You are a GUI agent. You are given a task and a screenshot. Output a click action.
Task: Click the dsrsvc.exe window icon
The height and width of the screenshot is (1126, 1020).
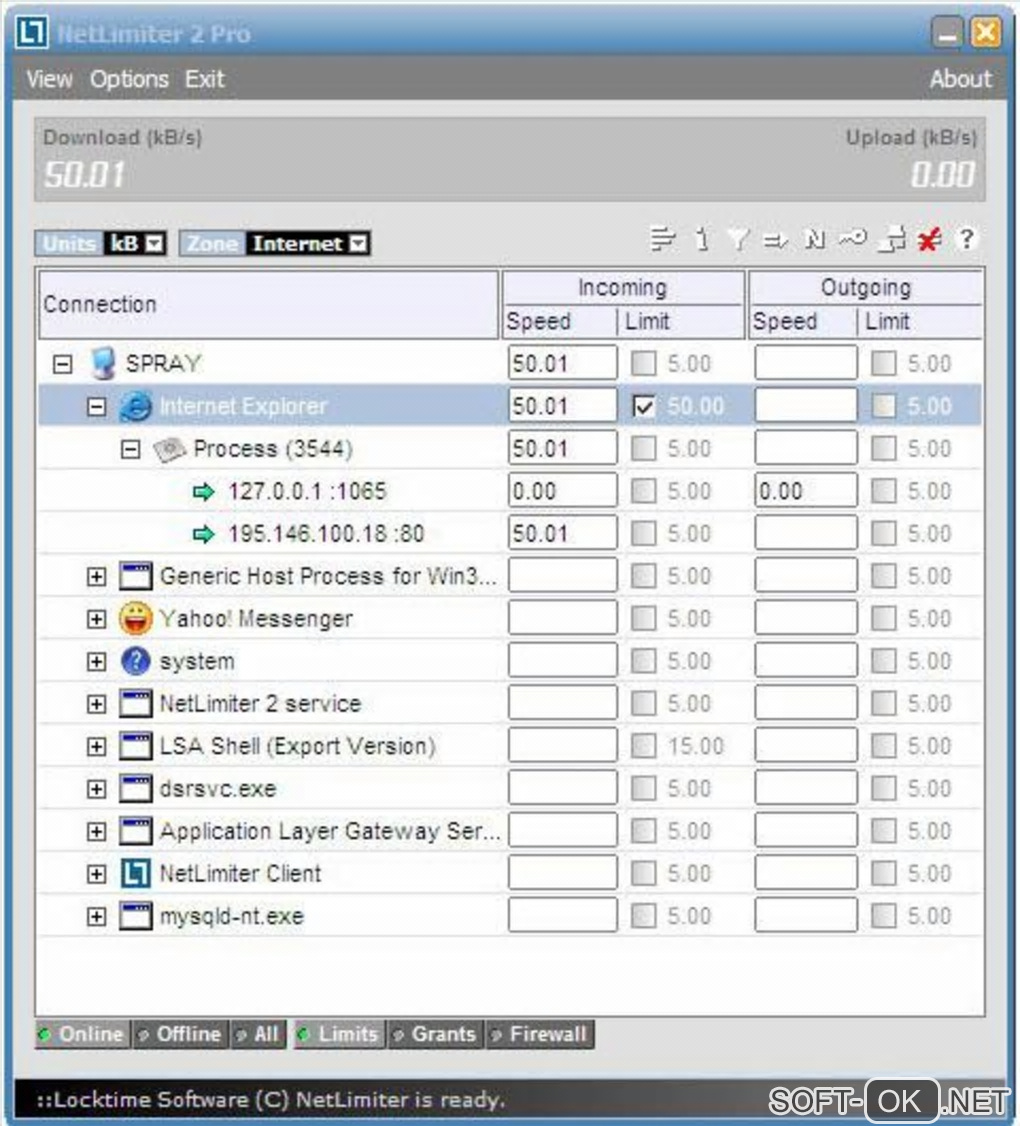click(135, 788)
